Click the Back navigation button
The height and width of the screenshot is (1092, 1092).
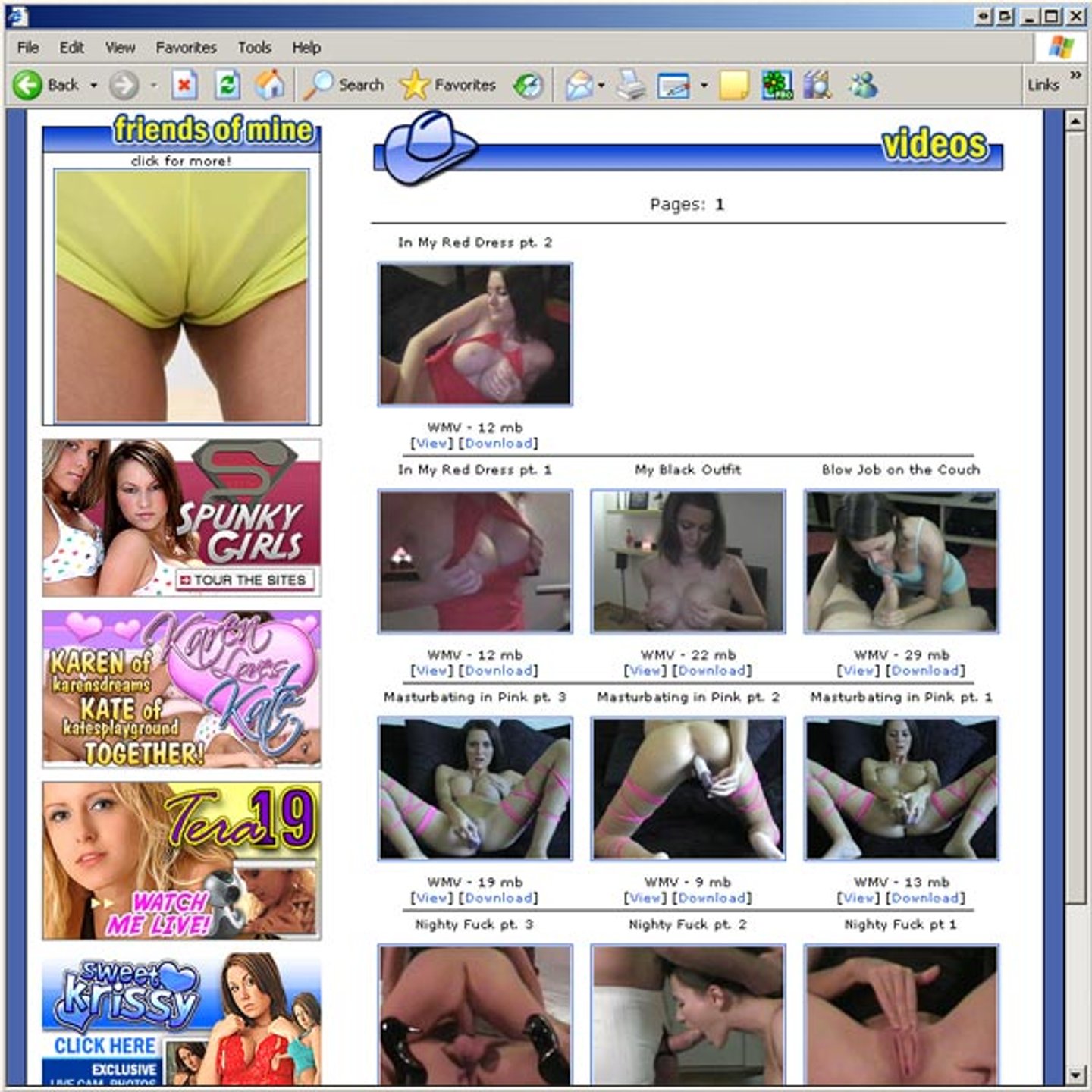pyautogui.click(x=47, y=85)
